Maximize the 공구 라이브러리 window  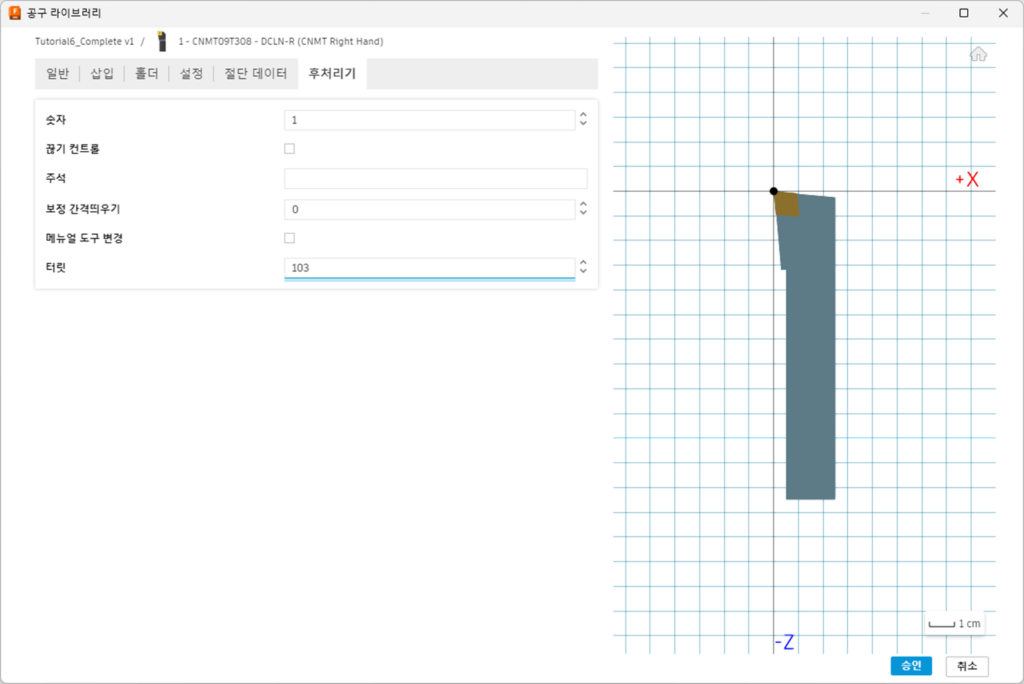(963, 13)
